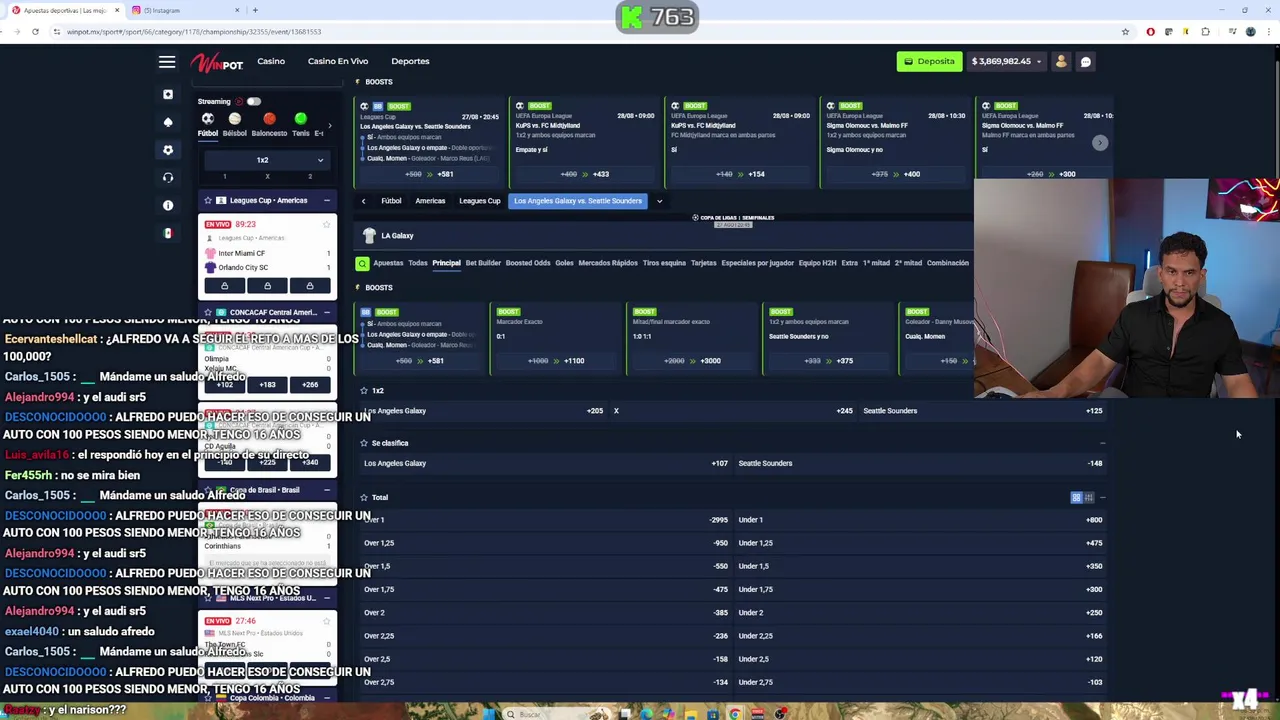Open Windows taskbar search box
The image size is (1280, 720).
[545, 713]
